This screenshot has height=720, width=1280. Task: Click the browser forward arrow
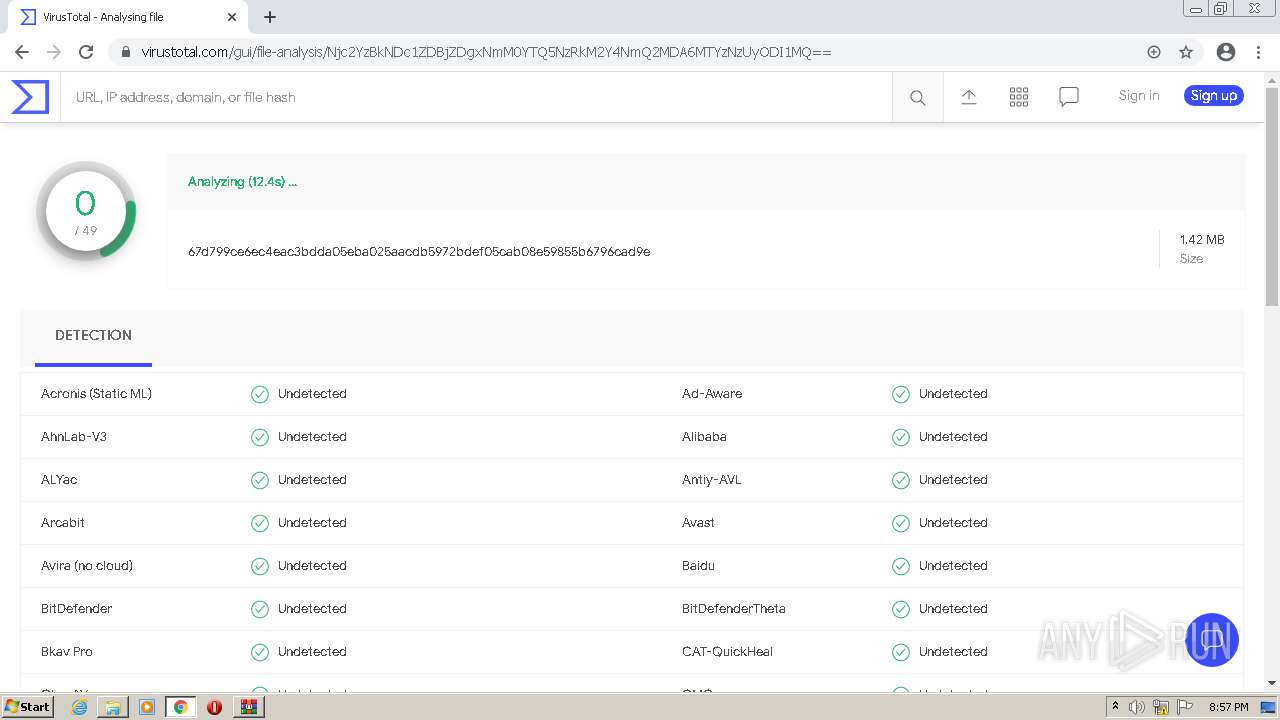54,52
